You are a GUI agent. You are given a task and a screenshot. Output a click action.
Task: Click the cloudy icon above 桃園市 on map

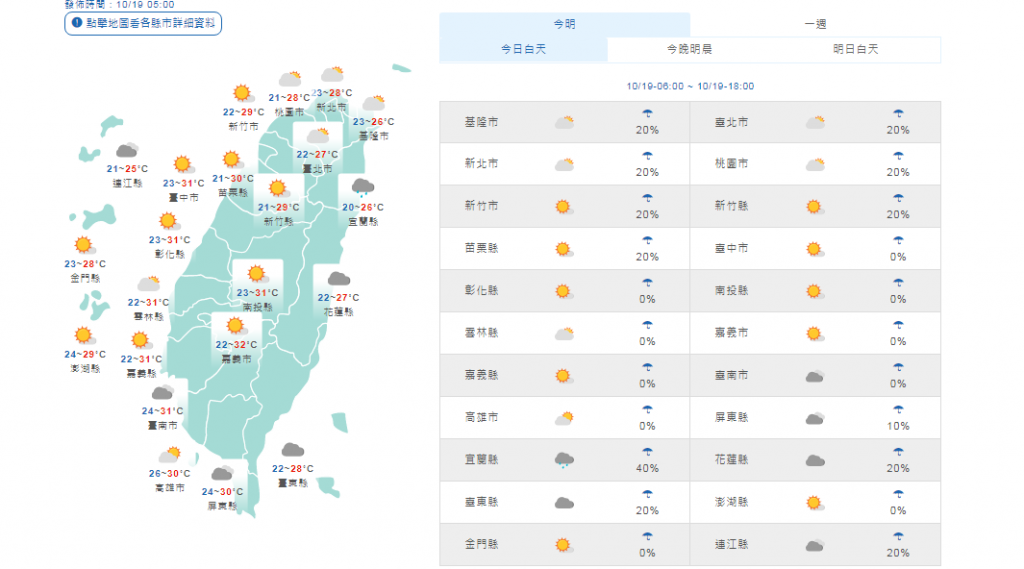tap(289, 79)
